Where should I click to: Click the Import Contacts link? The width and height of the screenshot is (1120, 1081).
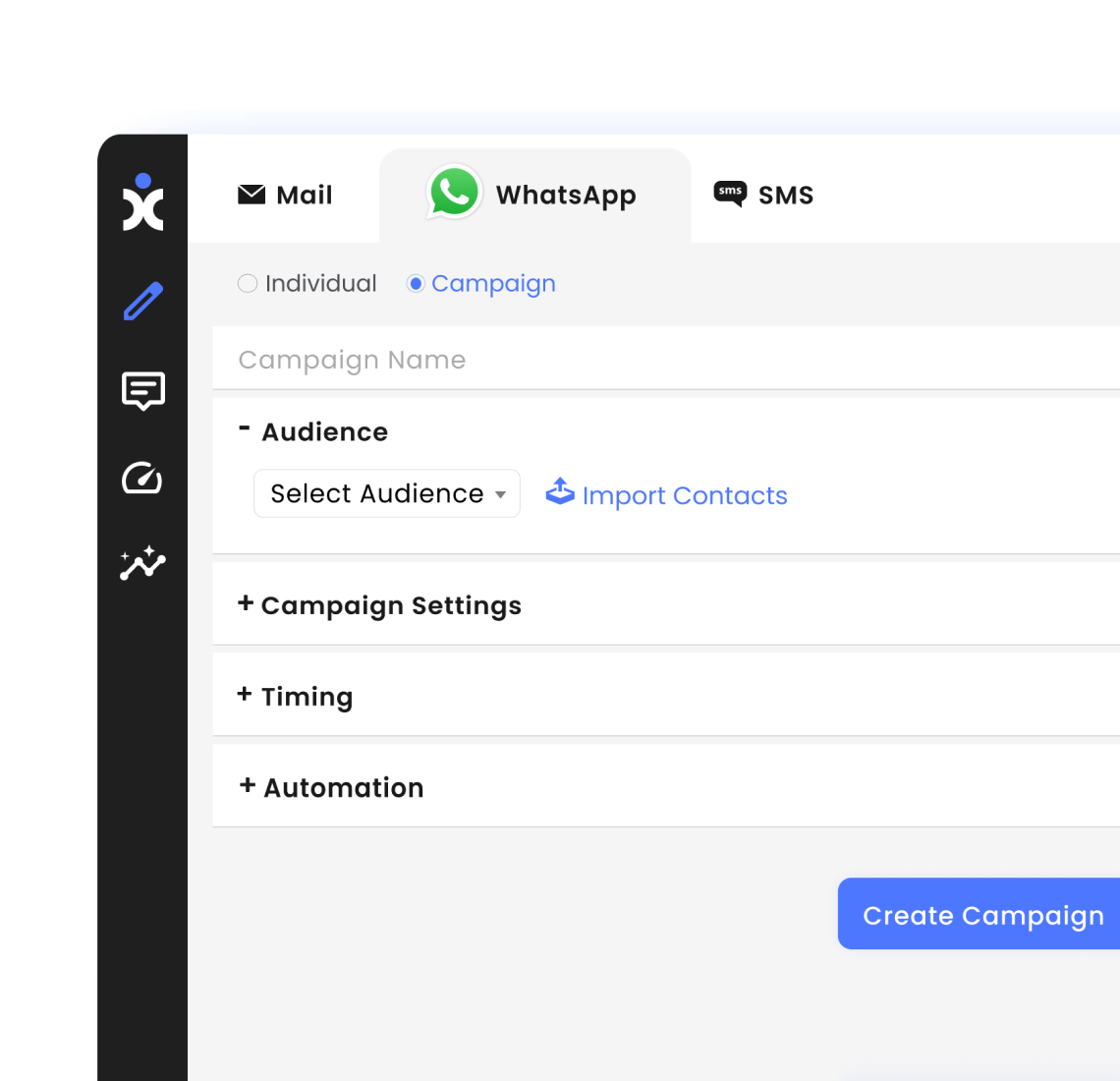[685, 496]
